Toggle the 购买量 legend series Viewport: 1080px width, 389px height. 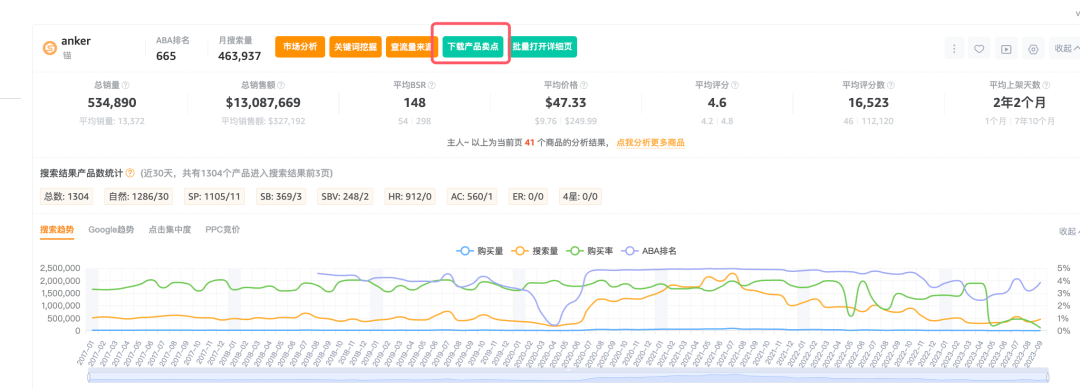[x=481, y=251]
